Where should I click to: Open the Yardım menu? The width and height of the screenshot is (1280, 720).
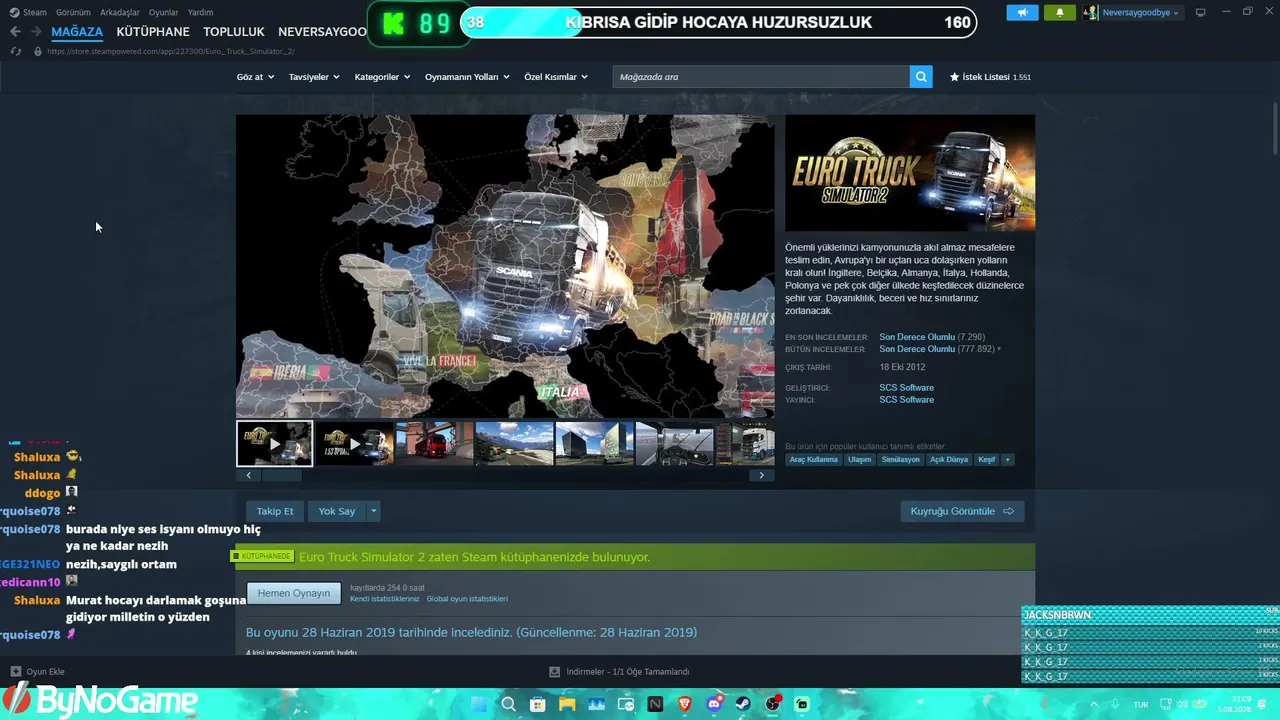pos(200,13)
